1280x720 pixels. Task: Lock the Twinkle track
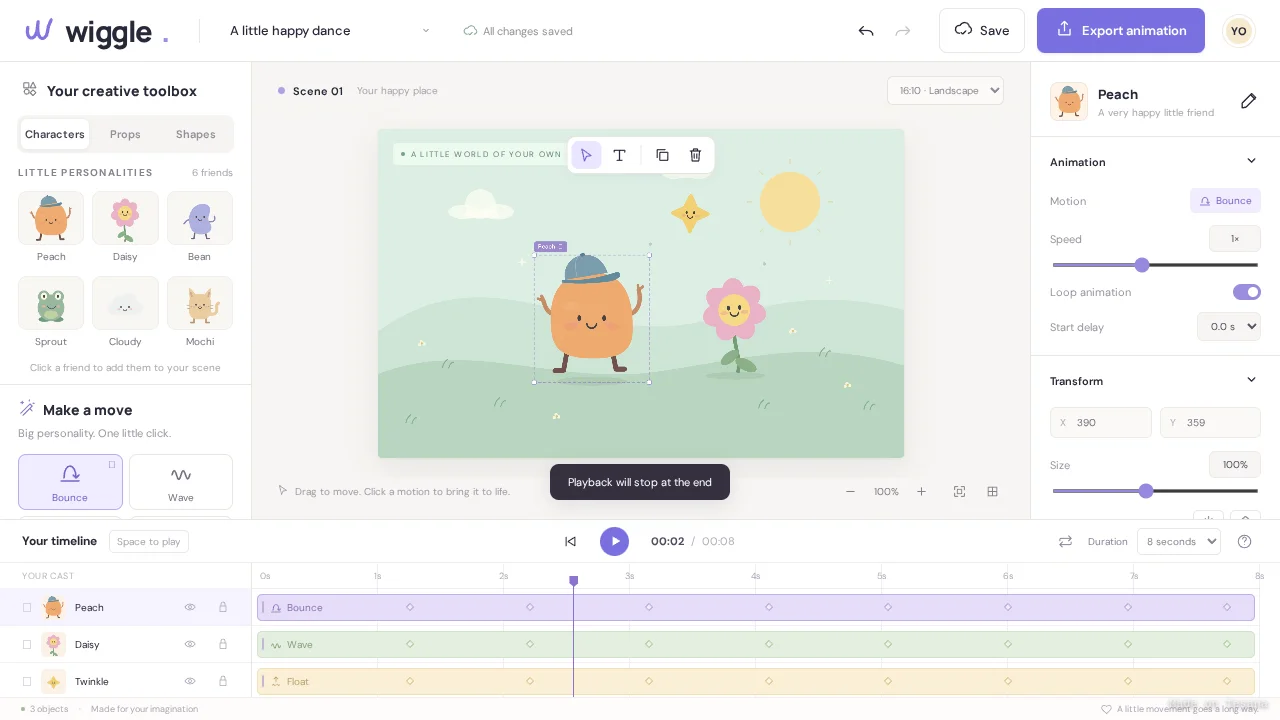223,681
